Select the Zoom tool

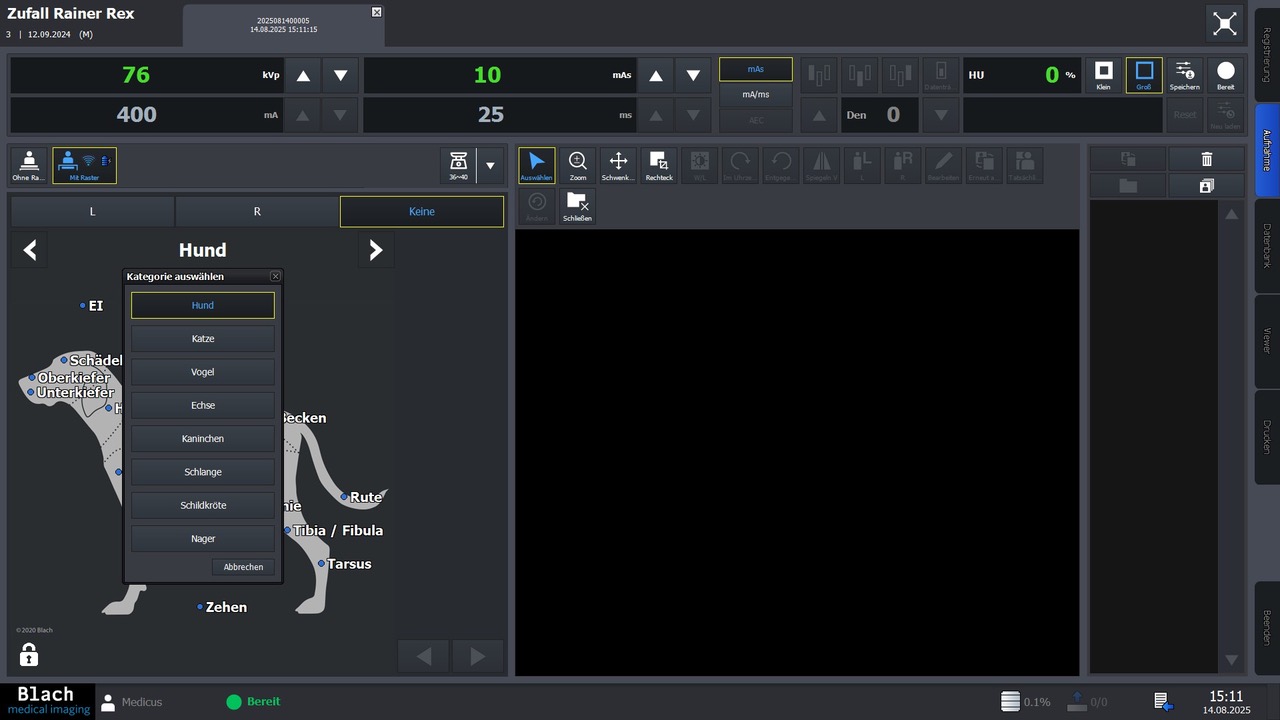pyautogui.click(x=578, y=165)
